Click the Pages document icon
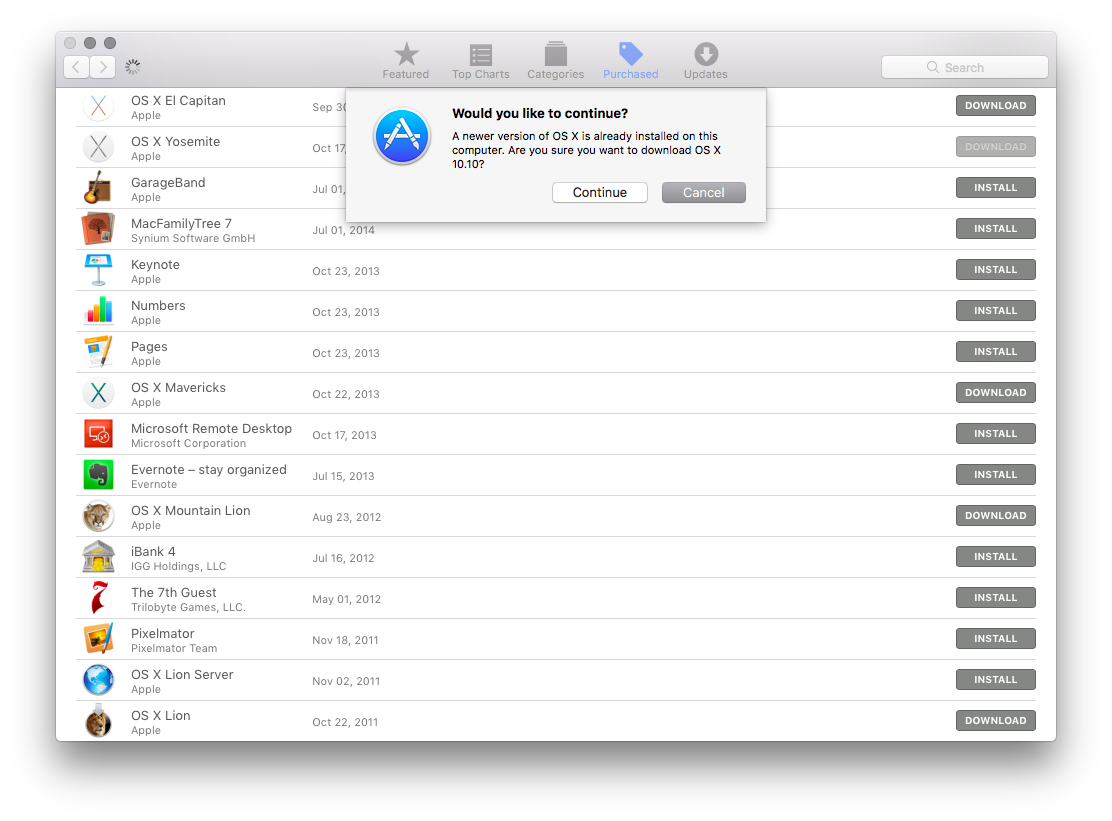The width and height of the screenshot is (1112, 821). click(99, 352)
